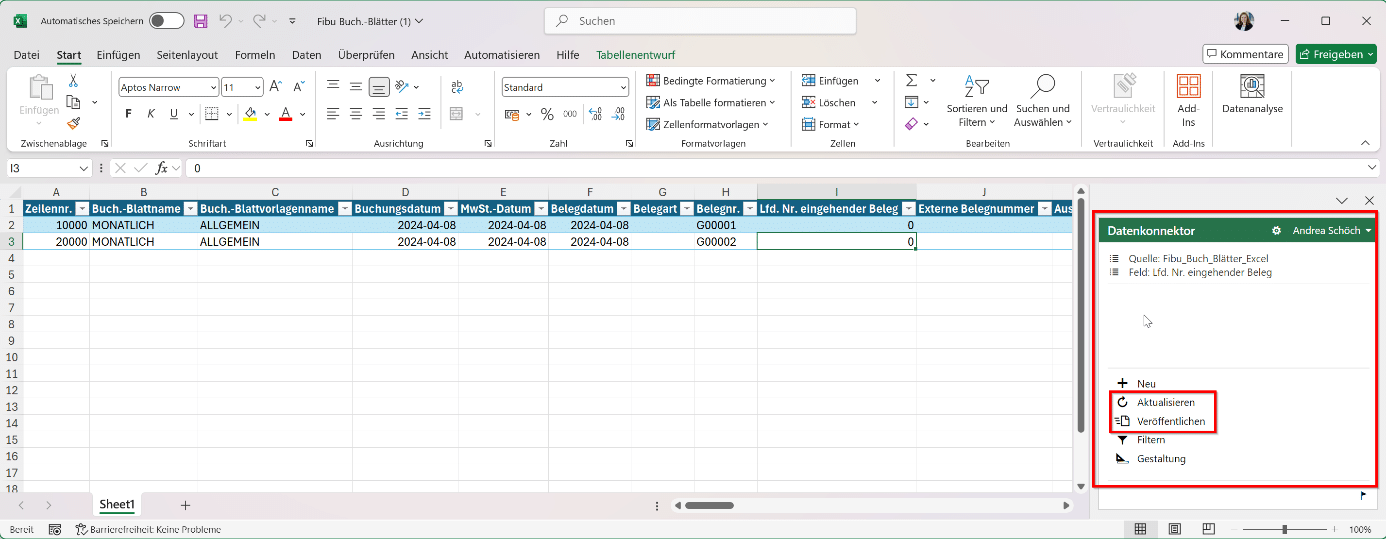Image resolution: width=1386 pixels, height=539 pixels.
Task: Click the Freigeben button
Action: coord(1336,54)
